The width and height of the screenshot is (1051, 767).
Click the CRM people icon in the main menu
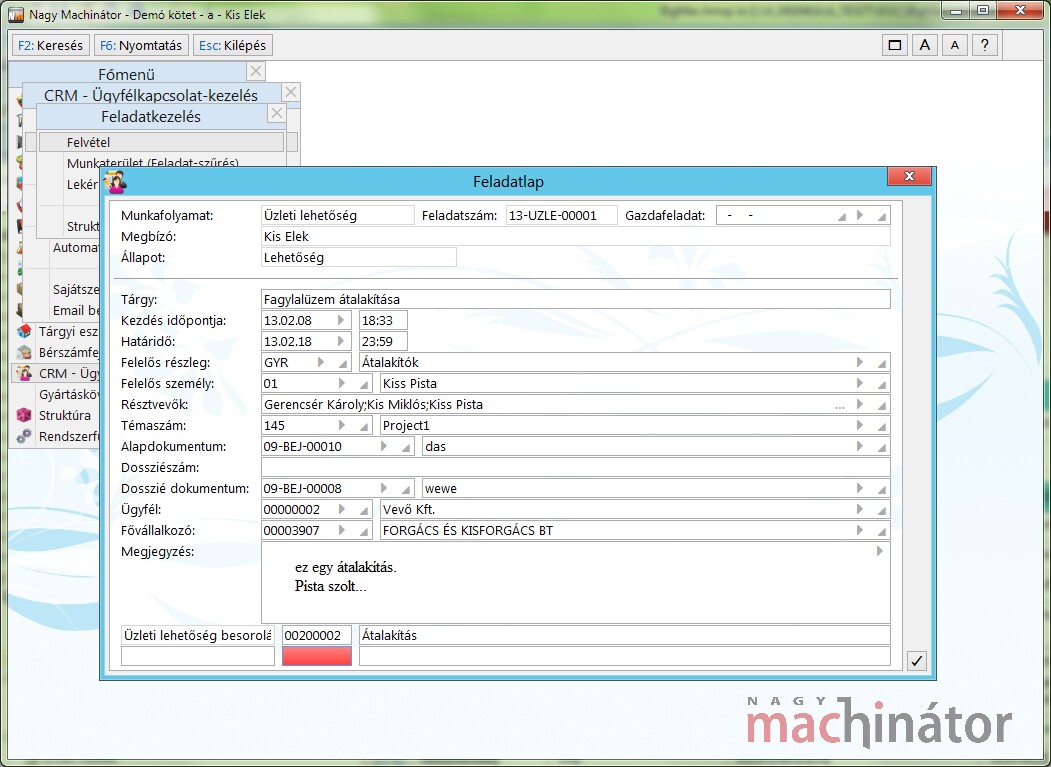pos(24,373)
